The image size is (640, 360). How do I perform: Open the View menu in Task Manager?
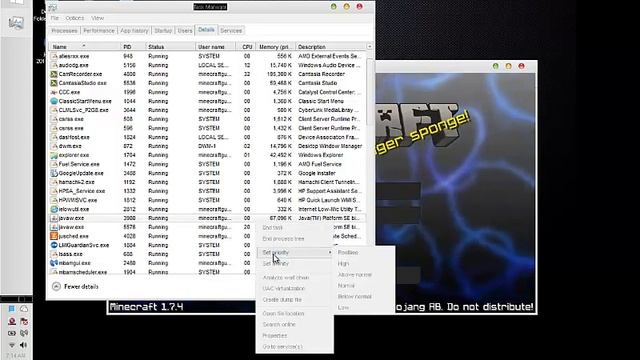pyautogui.click(x=98, y=18)
